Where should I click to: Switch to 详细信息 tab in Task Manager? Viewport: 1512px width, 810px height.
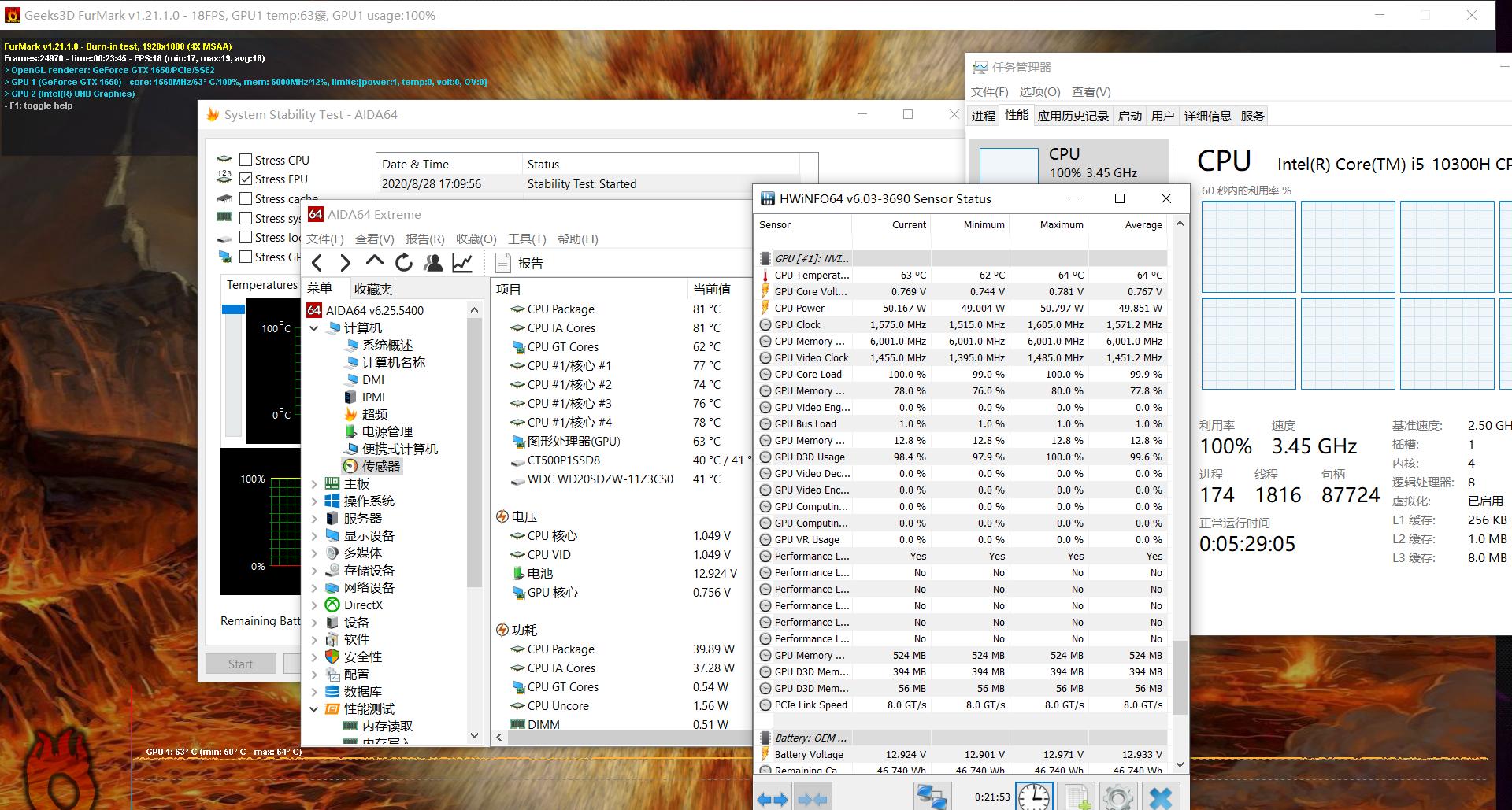click(1207, 116)
